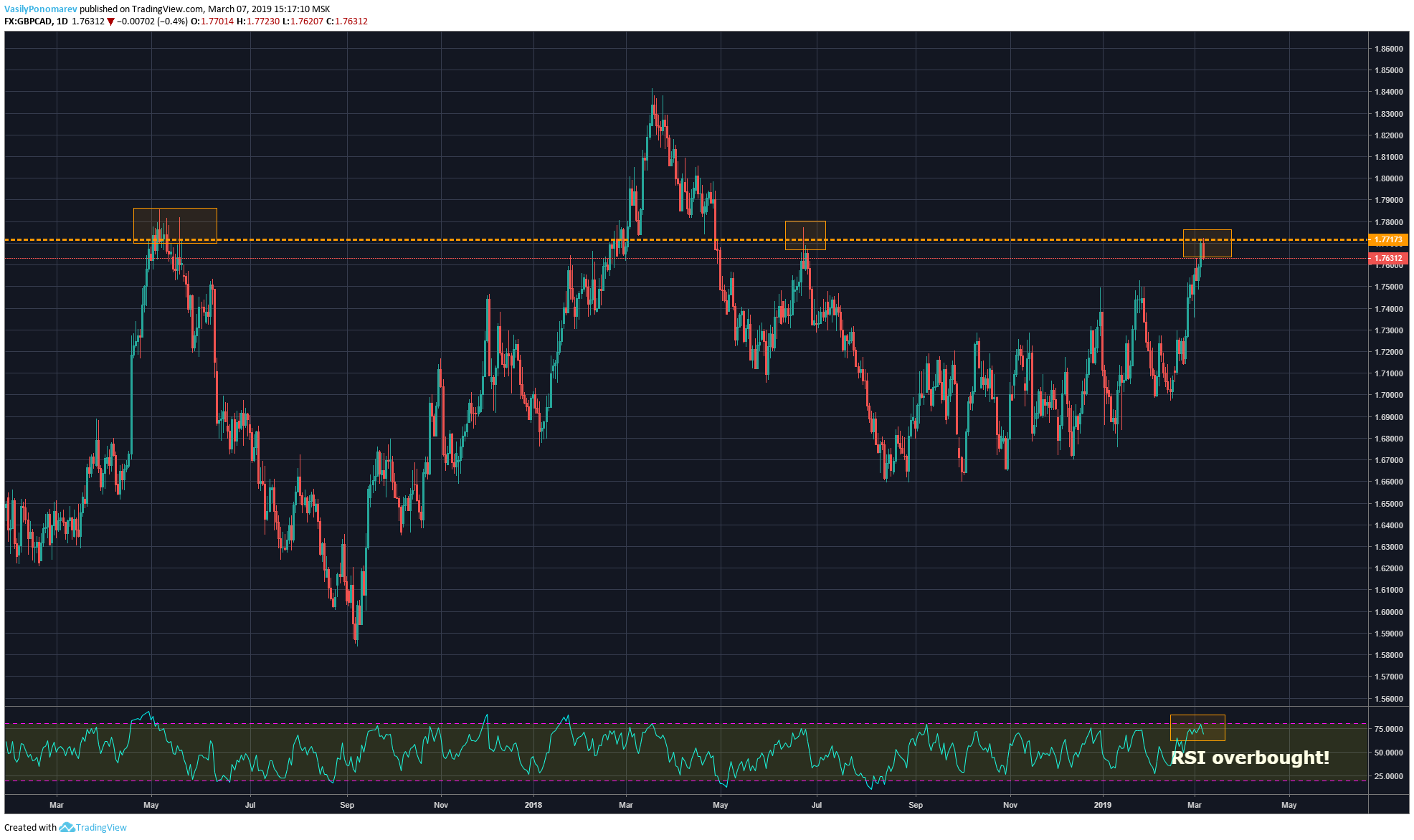Open the TradingView link in the footer
The height and width of the screenshot is (840, 1414).
(101, 827)
